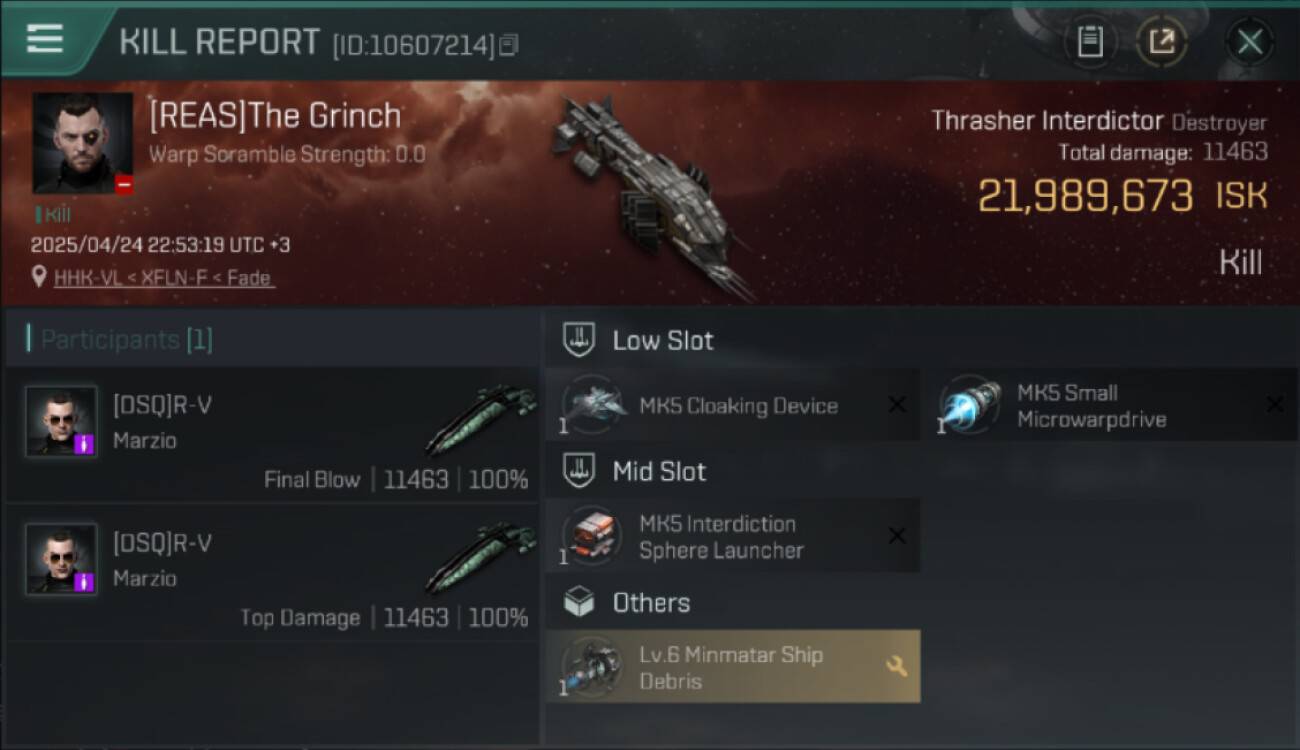
Task: Select the Interdiction Sphere Launcher icon
Action: pos(593,536)
